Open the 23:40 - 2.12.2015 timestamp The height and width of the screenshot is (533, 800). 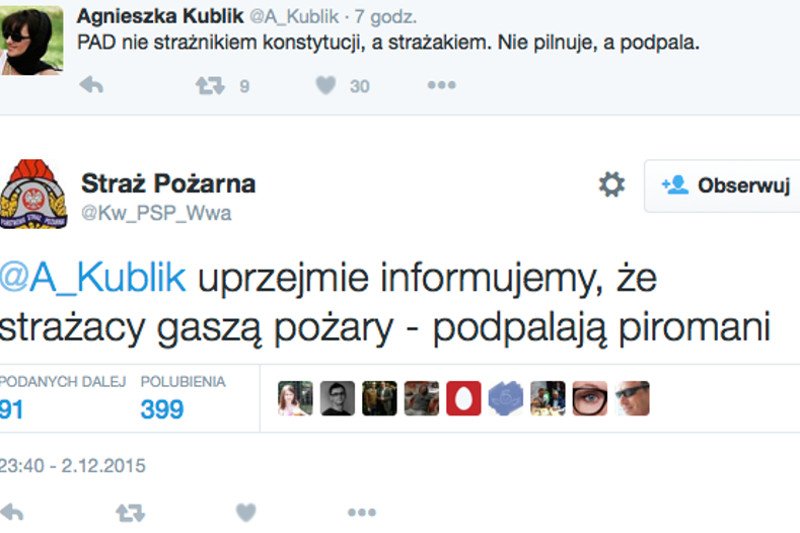73,465
